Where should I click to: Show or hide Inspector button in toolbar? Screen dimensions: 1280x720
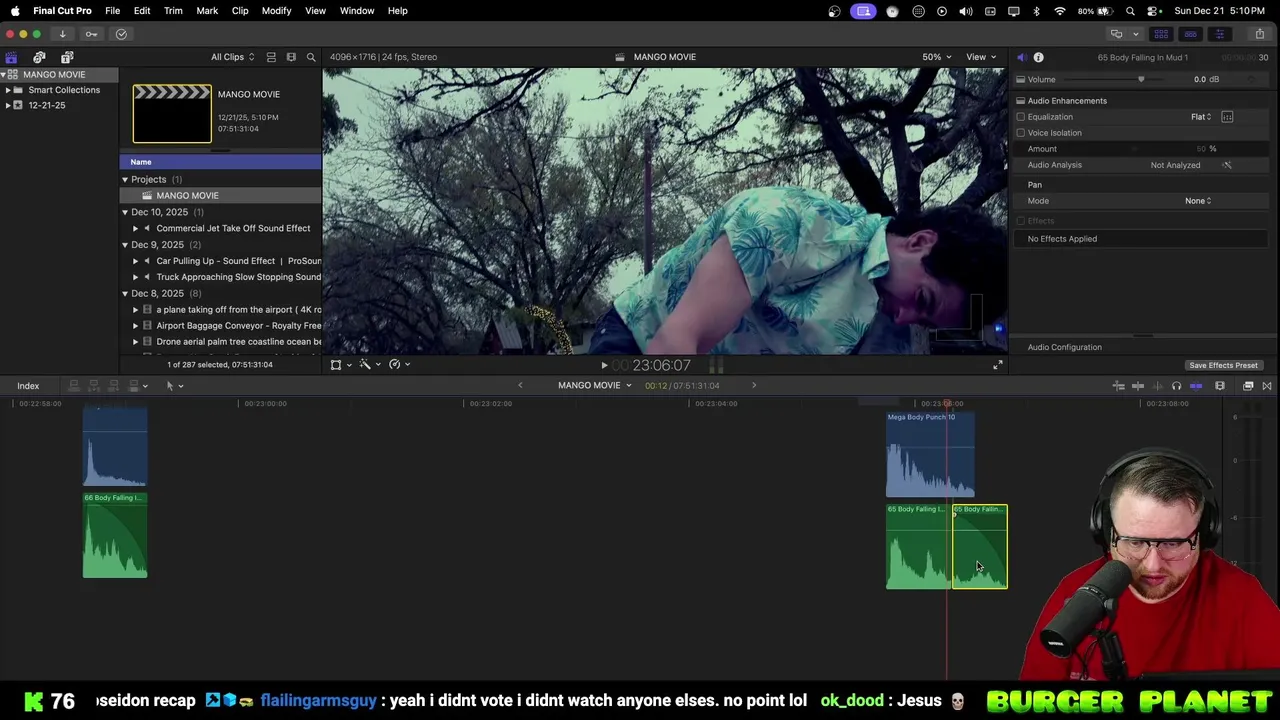(1219, 34)
